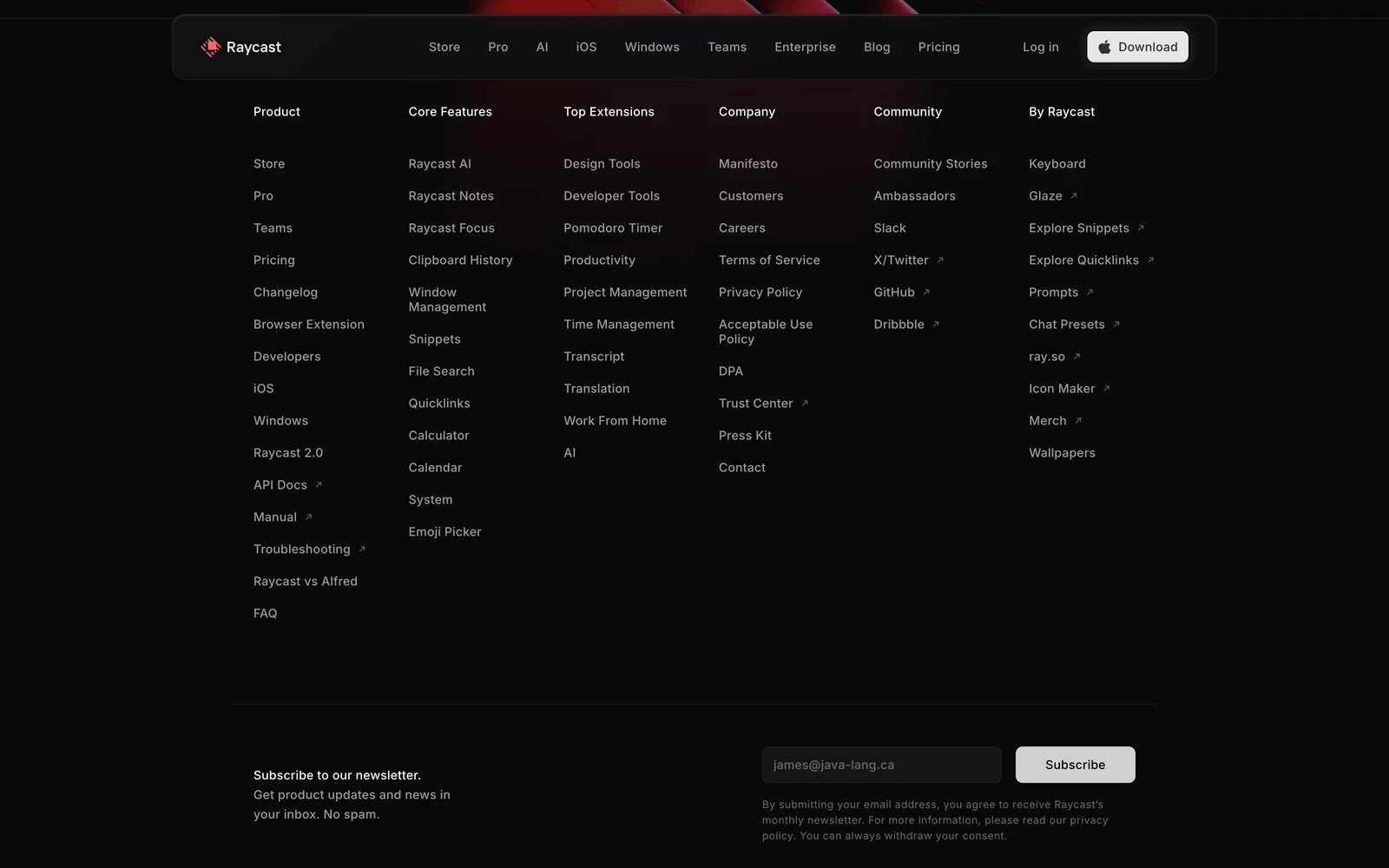Open Developers link under Product

287,357
